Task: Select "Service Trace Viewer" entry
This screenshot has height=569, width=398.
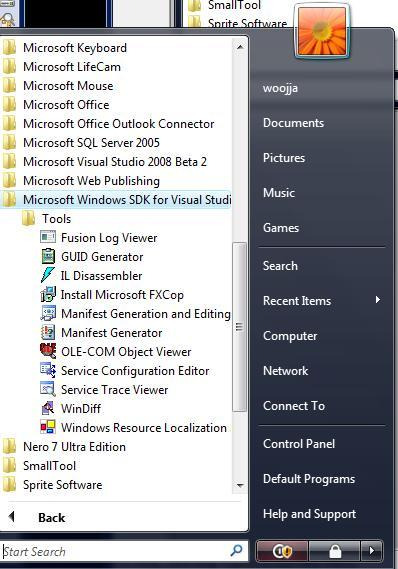Action: (x=114, y=389)
